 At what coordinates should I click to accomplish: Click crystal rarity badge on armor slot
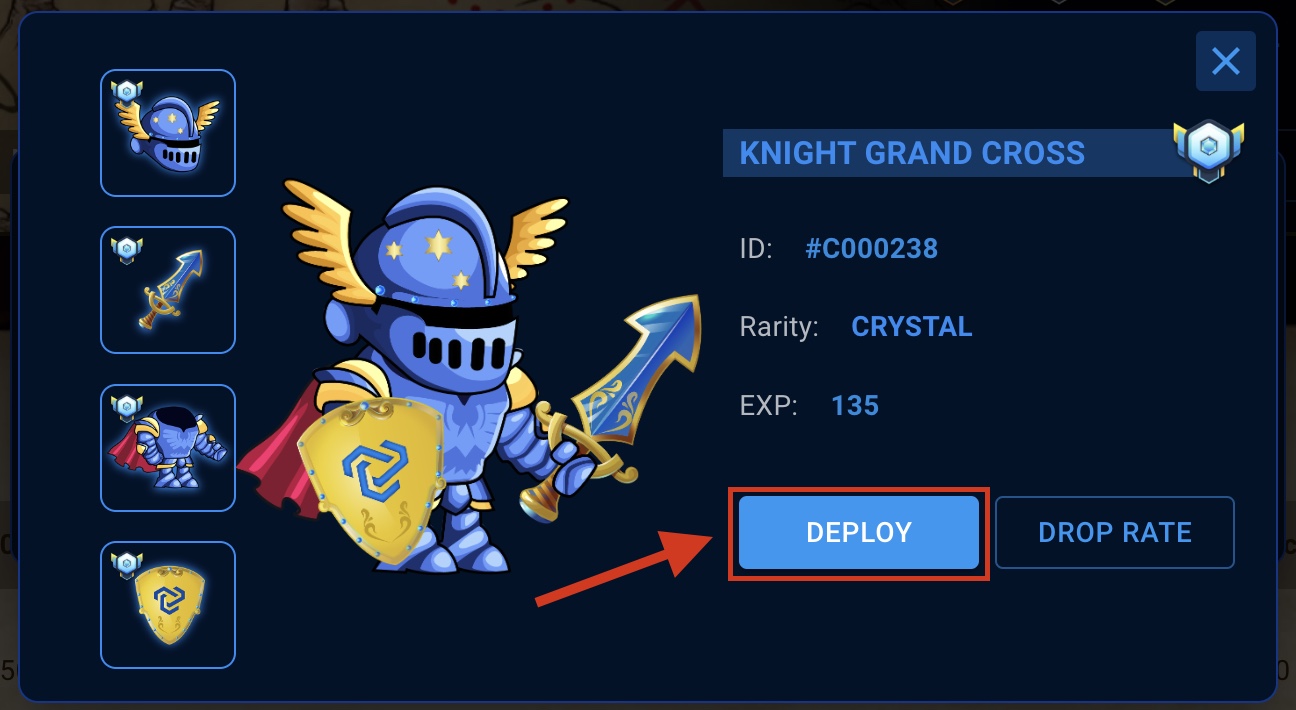[x=127, y=407]
